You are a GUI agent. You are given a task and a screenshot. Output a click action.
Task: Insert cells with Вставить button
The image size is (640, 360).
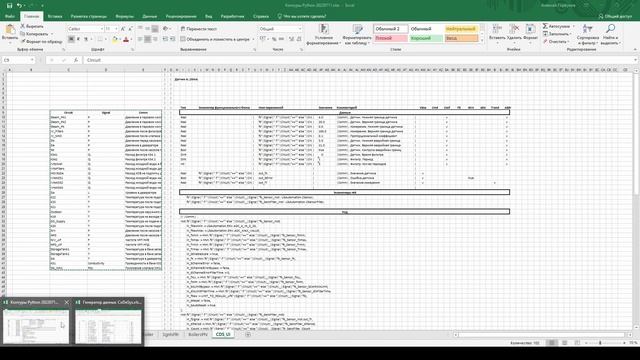pyautogui.click(x=497, y=32)
